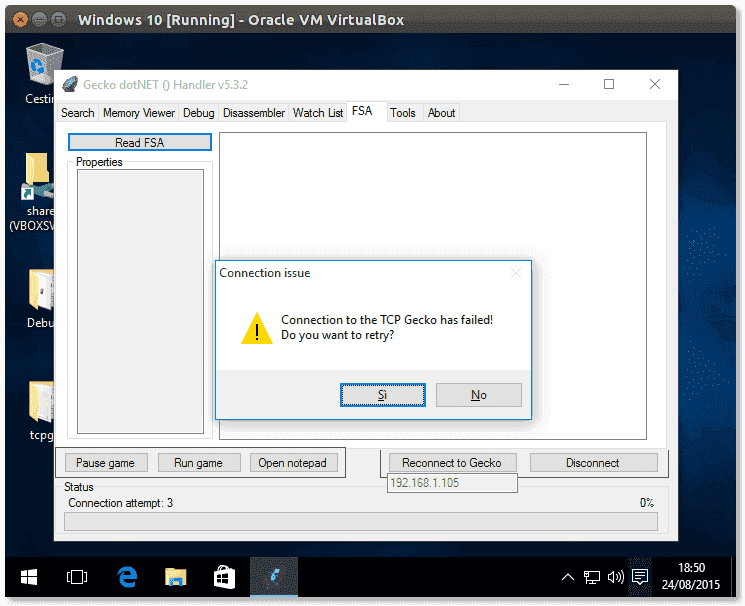Click the network tray icon
The image size is (745, 606).
tap(592, 577)
